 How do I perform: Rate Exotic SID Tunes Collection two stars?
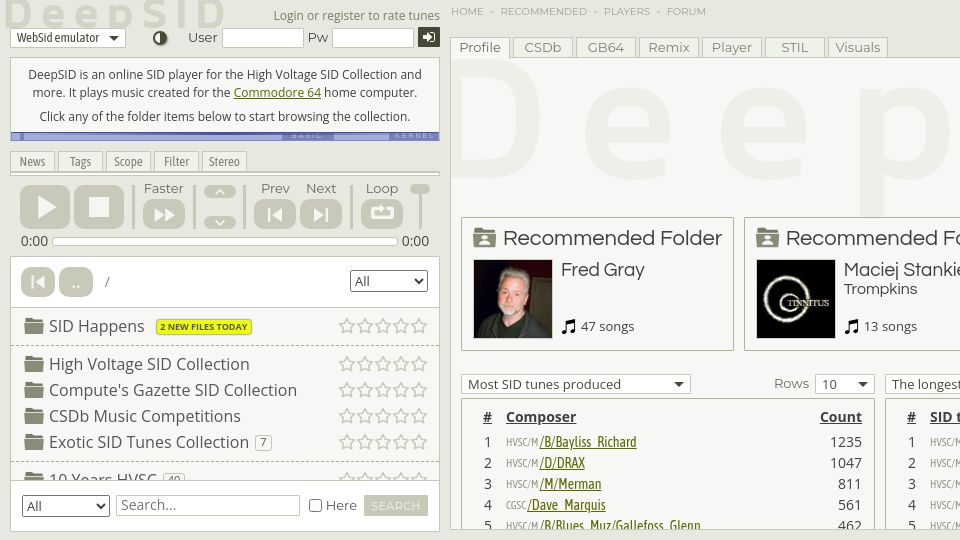point(365,442)
